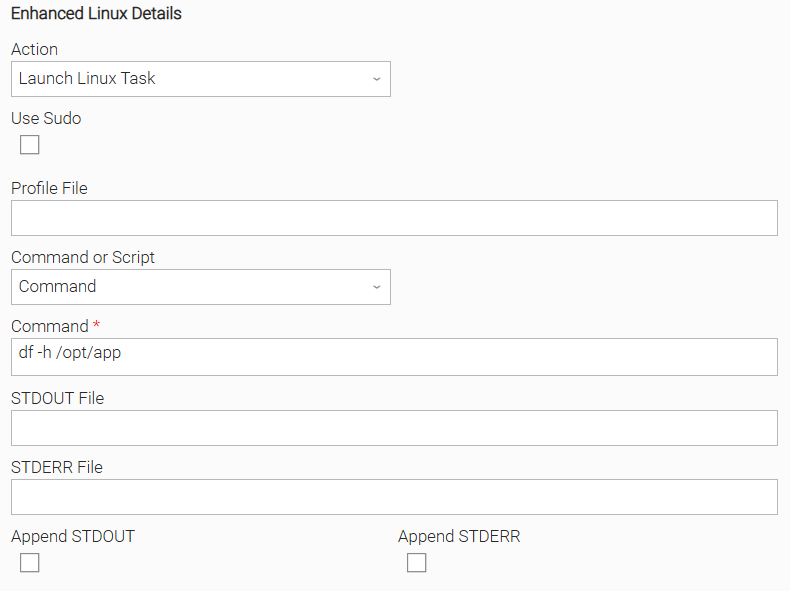
Task: Focus the Command field containing df -h /opt/app
Action: 394,357
